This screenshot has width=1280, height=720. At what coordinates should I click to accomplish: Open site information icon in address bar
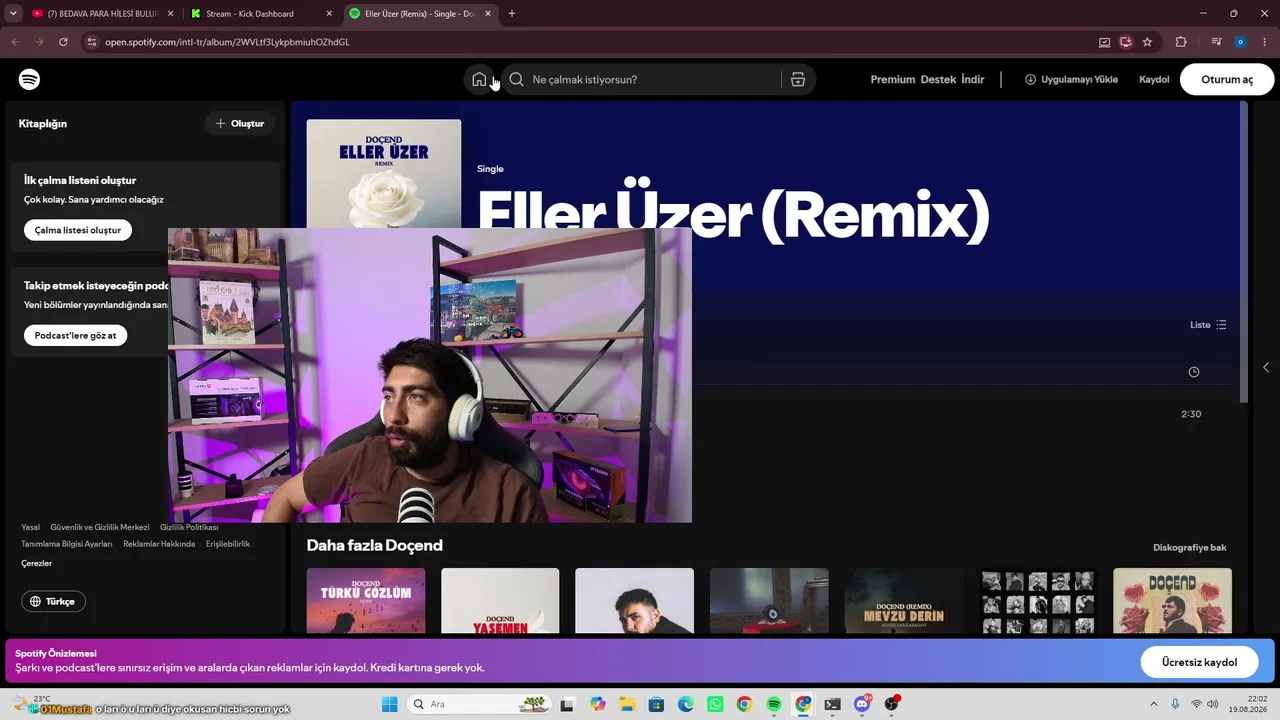(92, 42)
